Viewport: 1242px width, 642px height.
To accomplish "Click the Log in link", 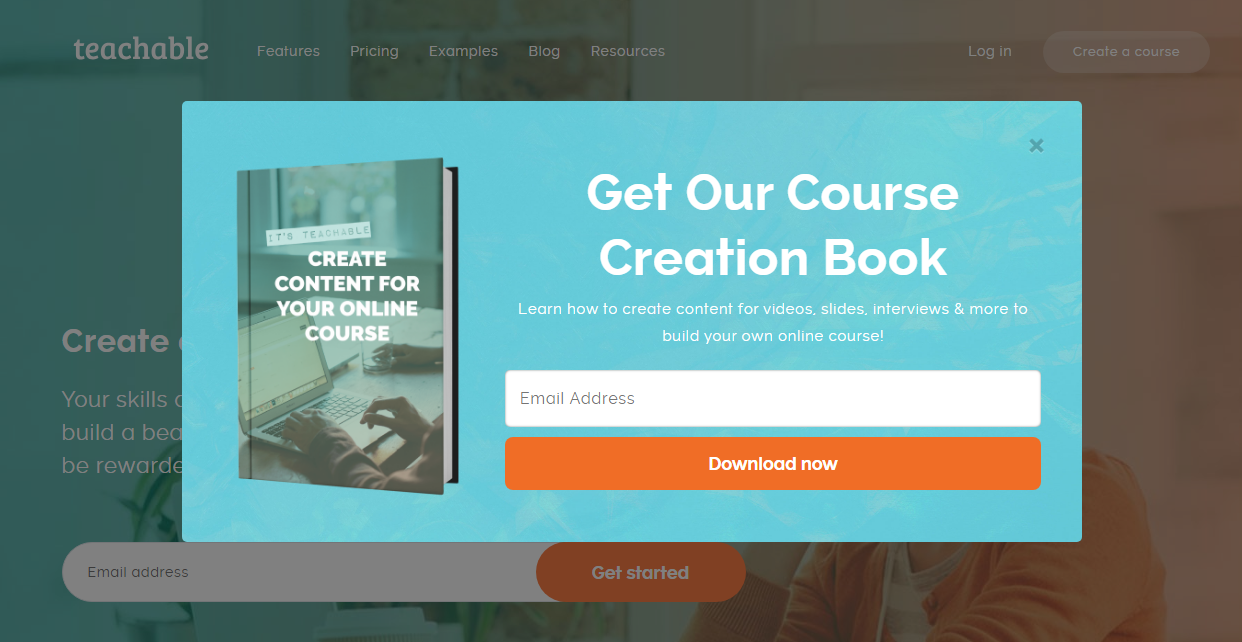I will [989, 51].
